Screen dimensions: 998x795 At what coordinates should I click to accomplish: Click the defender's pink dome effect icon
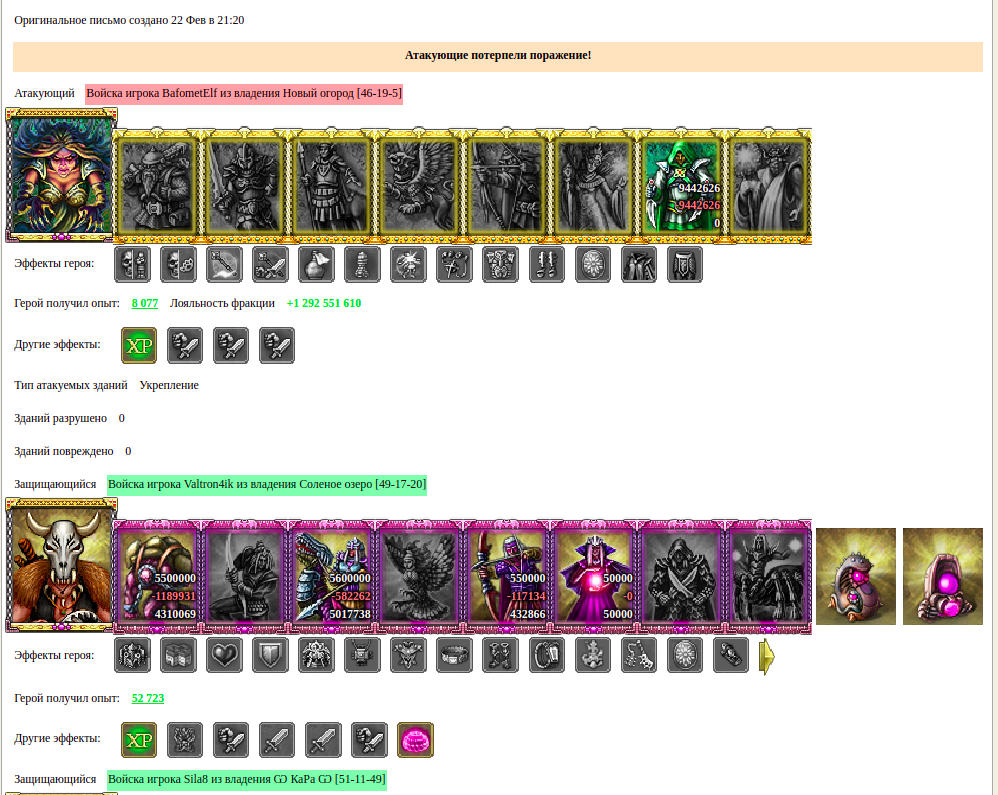pos(415,740)
